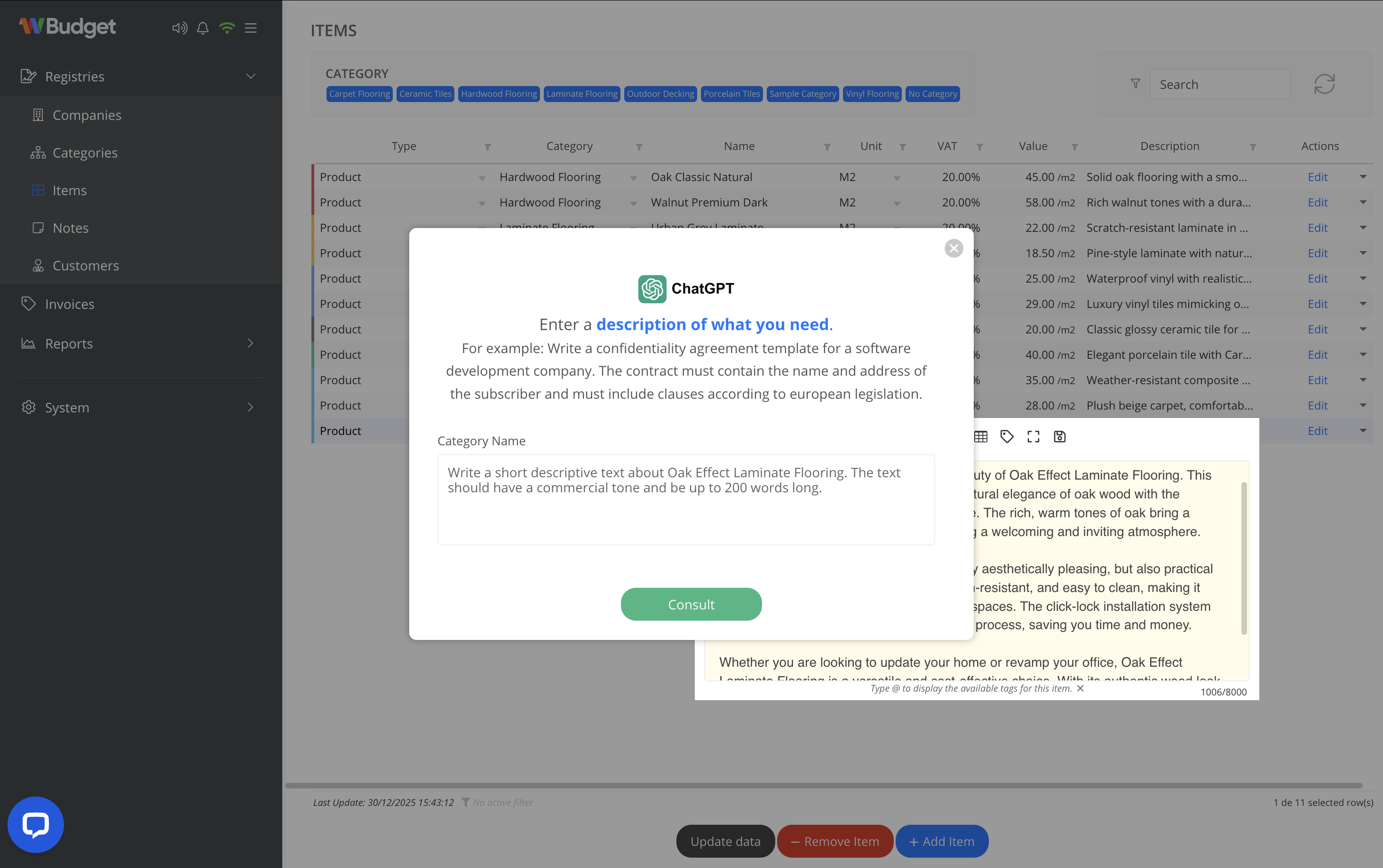Open the Unit dropdown for Oak Classic Natural
The height and width of the screenshot is (868, 1383).
(897, 178)
